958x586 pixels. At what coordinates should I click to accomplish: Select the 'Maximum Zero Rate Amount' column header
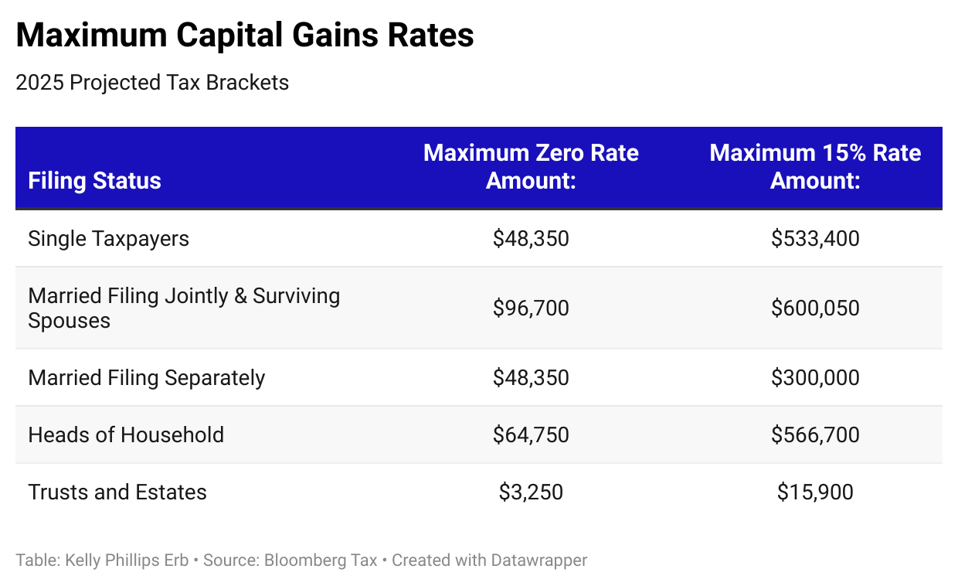pos(530,167)
